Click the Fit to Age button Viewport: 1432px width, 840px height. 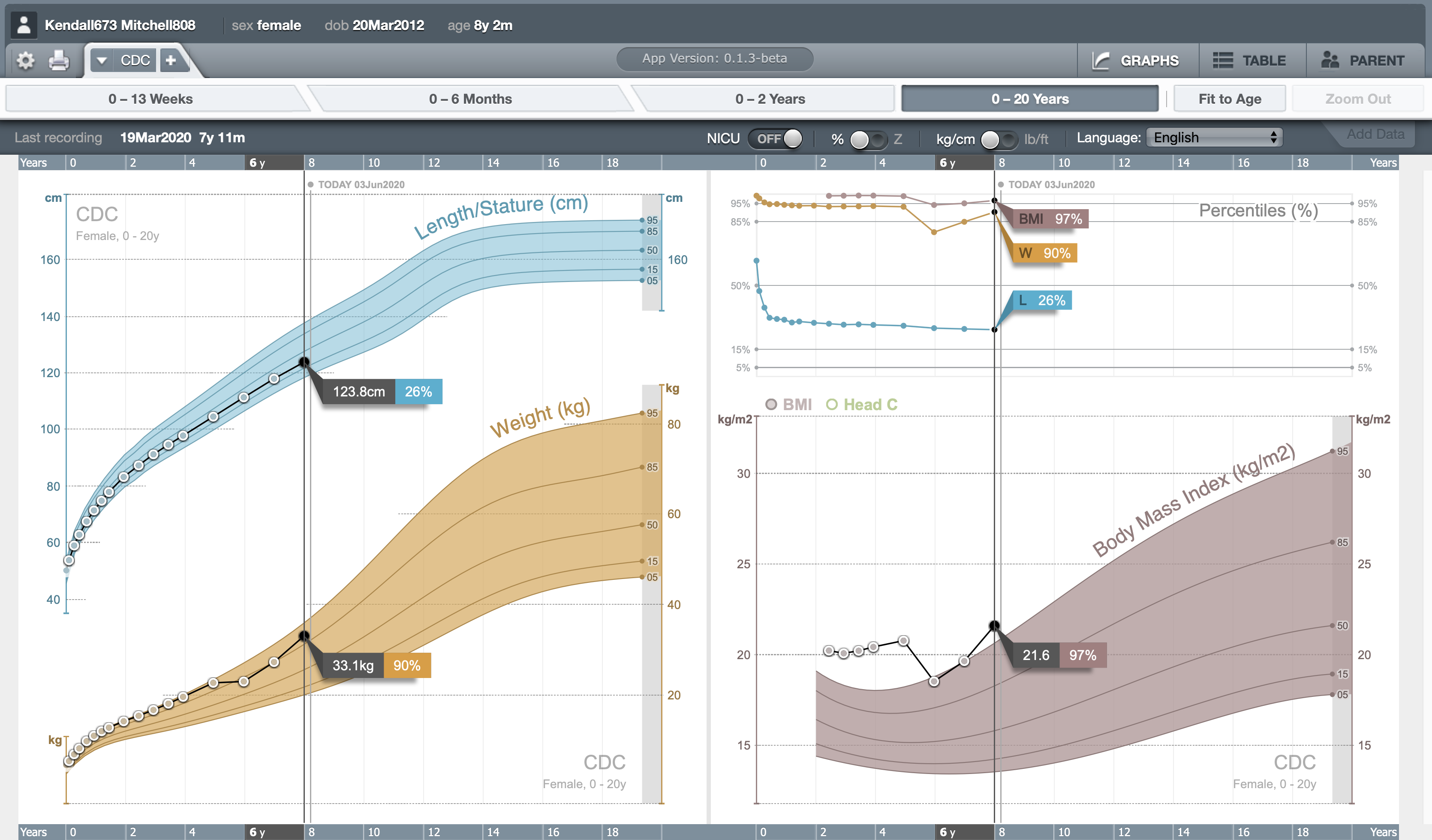click(1229, 99)
